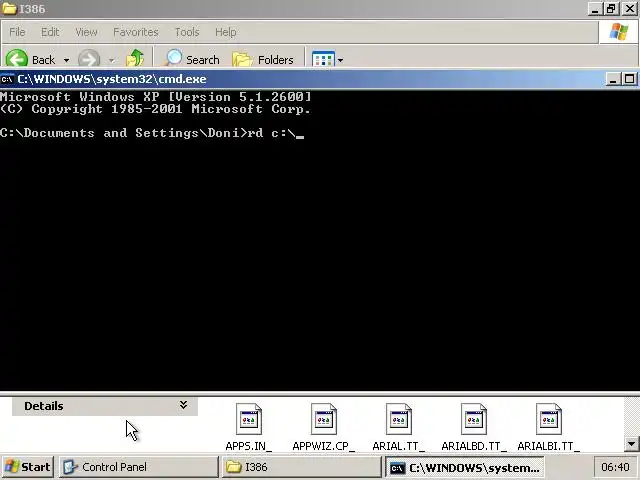Open the View menu
The width and height of the screenshot is (640, 480).
[x=87, y=32]
